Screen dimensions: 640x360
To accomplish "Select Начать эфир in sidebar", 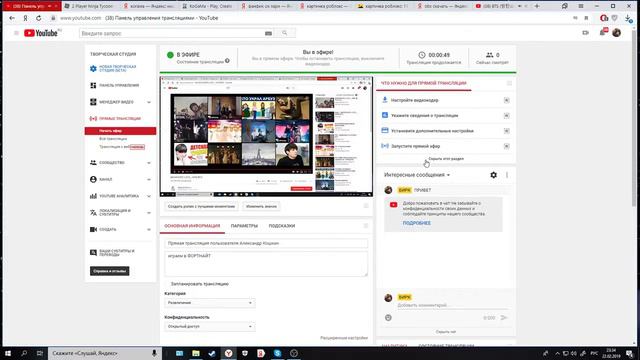I will tap(120, 131).
